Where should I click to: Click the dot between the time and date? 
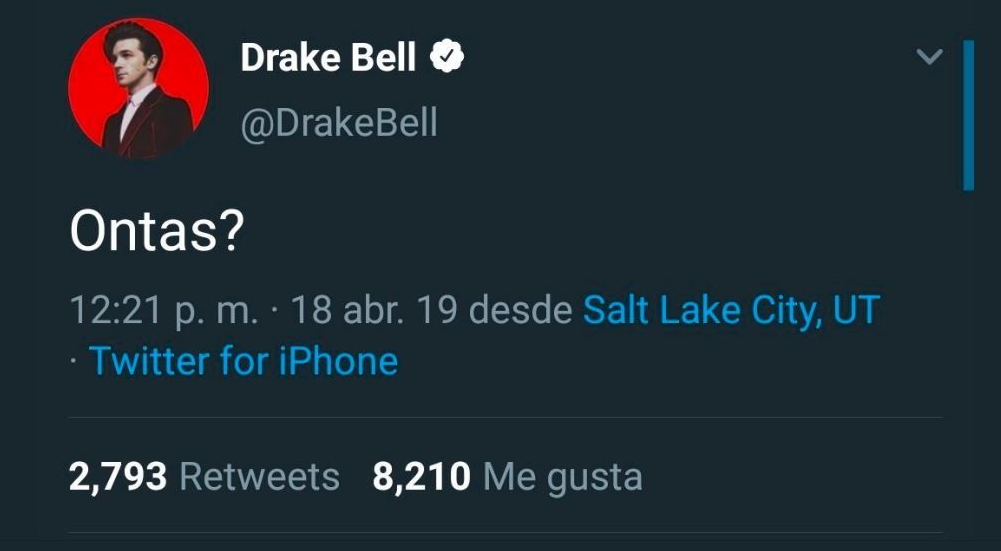[275, 311]
